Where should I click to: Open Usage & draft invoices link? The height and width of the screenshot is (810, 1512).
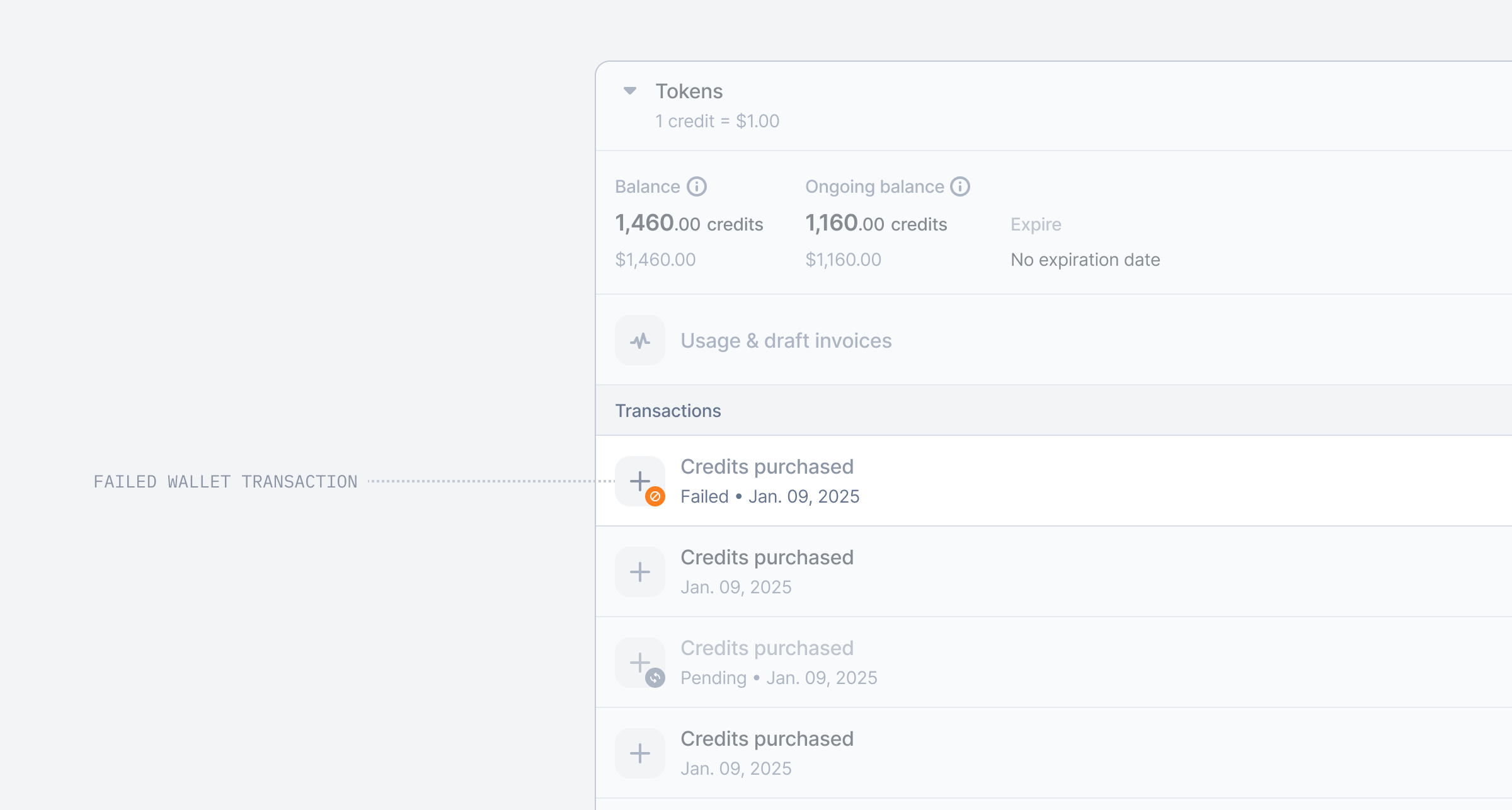coord(786,341)
